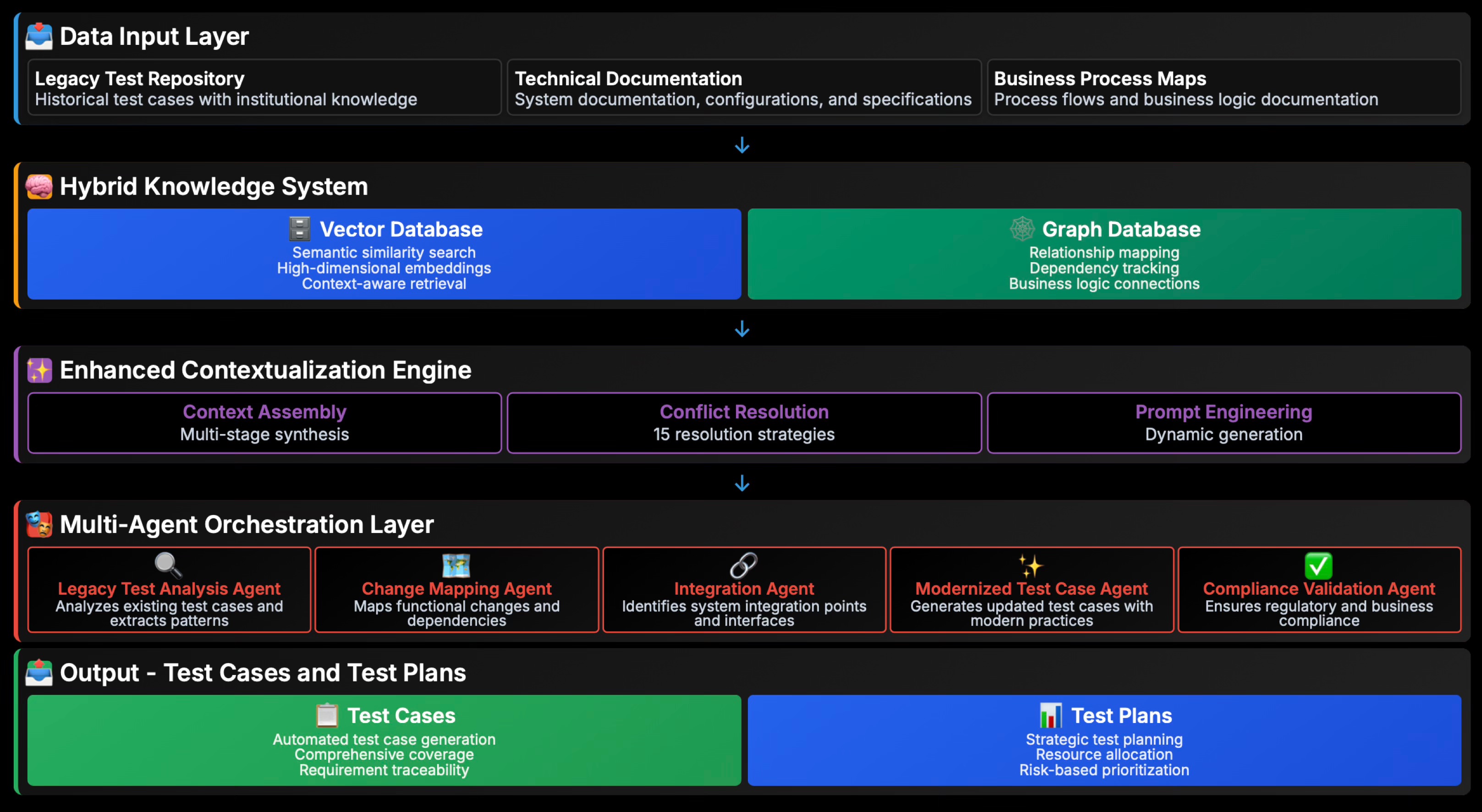Viewport: 1482px width, 812px height.
Task: Click the 'Relationship mapping' line
Action: (x=1104, y=252)
